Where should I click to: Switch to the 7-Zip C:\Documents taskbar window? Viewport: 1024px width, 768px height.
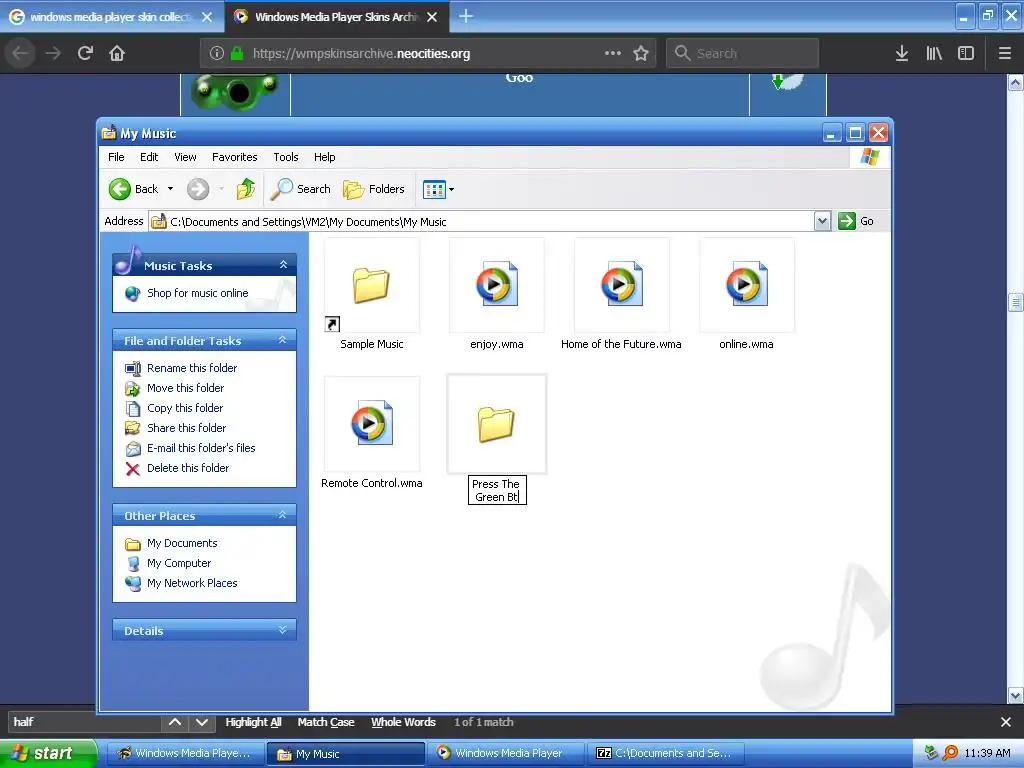(x=667, y=754)
